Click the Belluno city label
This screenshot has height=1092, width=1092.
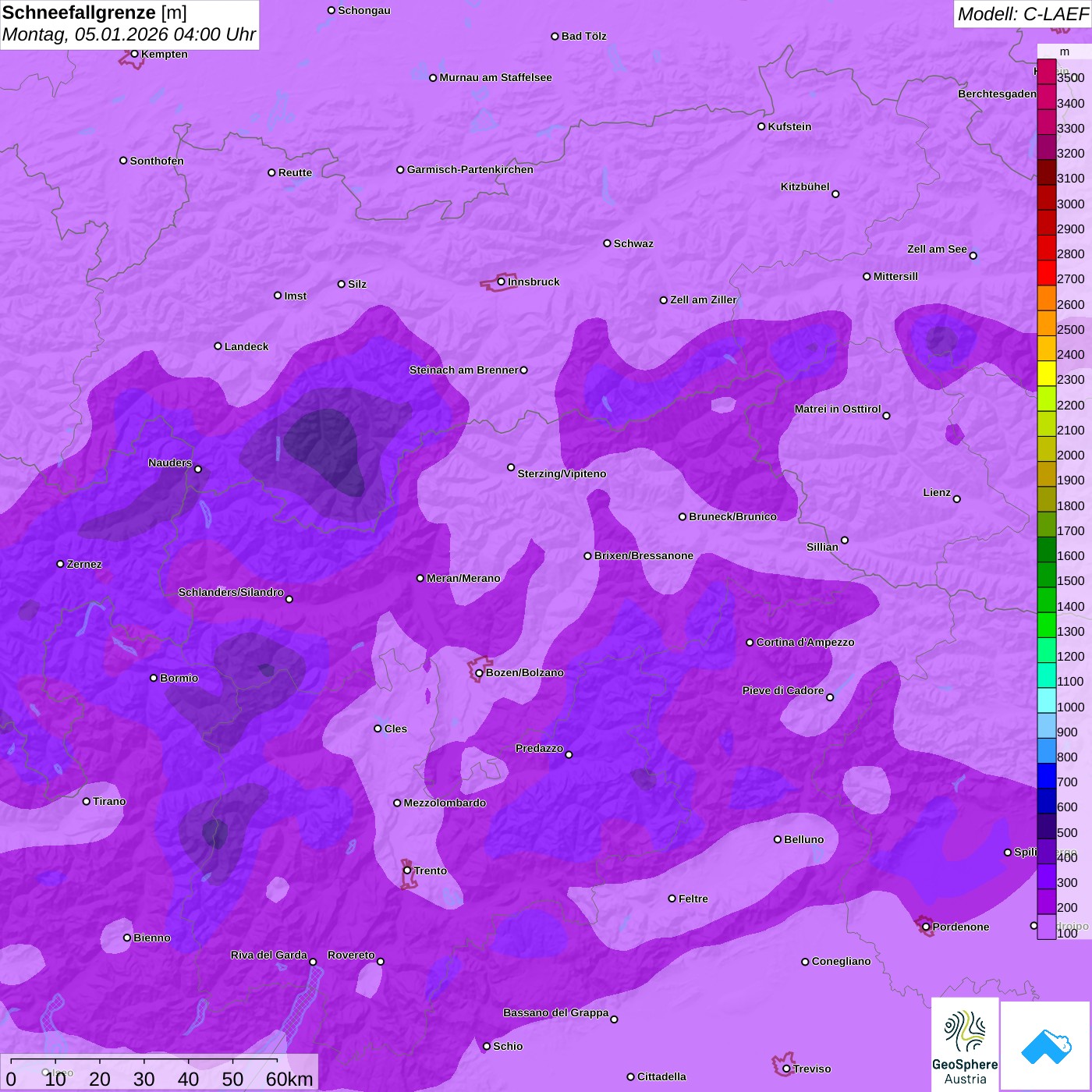click(x=803, y=839)
